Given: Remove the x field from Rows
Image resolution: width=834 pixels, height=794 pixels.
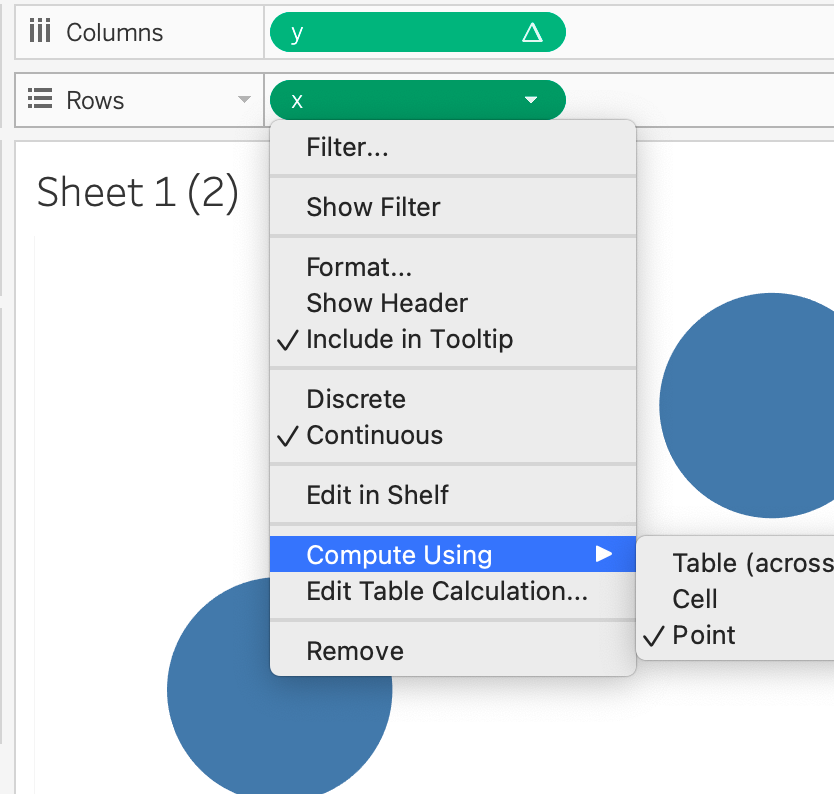Looking at the screenshot, I should (x=355, y=651).
